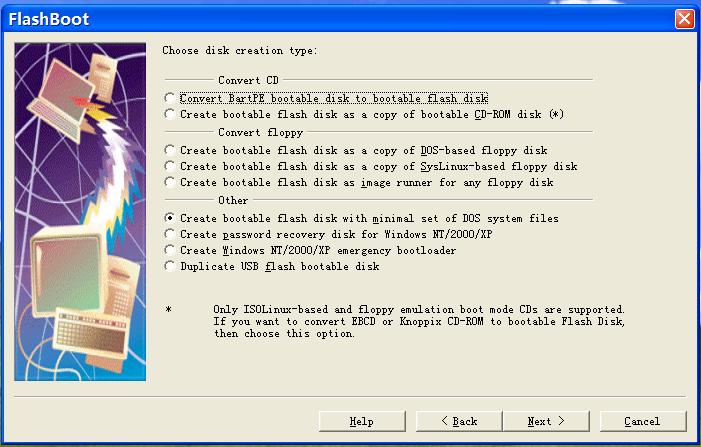Proceed with the Next button
Screen dimensions: 701x447
(546, 421)
